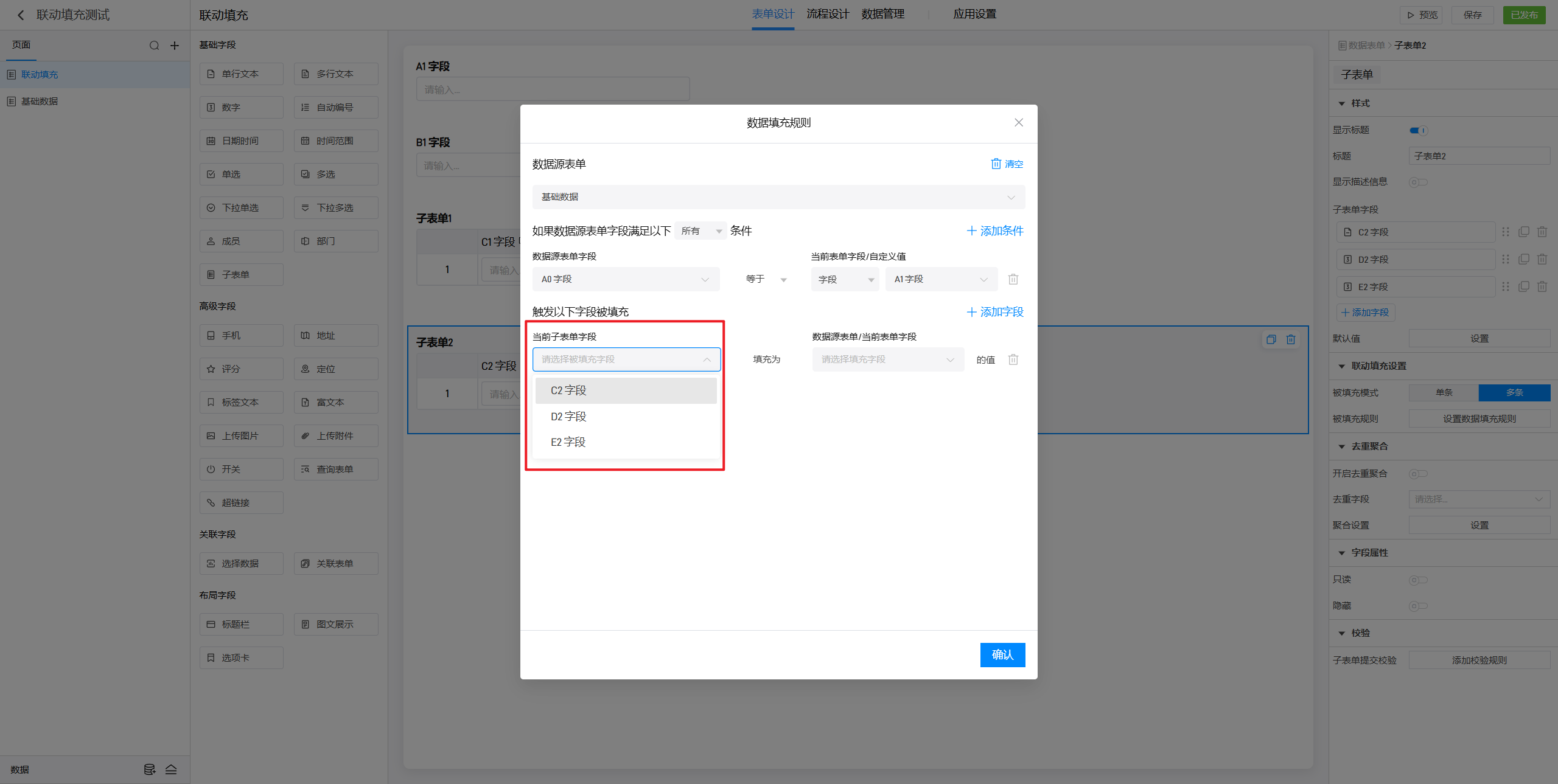Switch to the 流程设计 tab

click(x=827, y=14)
